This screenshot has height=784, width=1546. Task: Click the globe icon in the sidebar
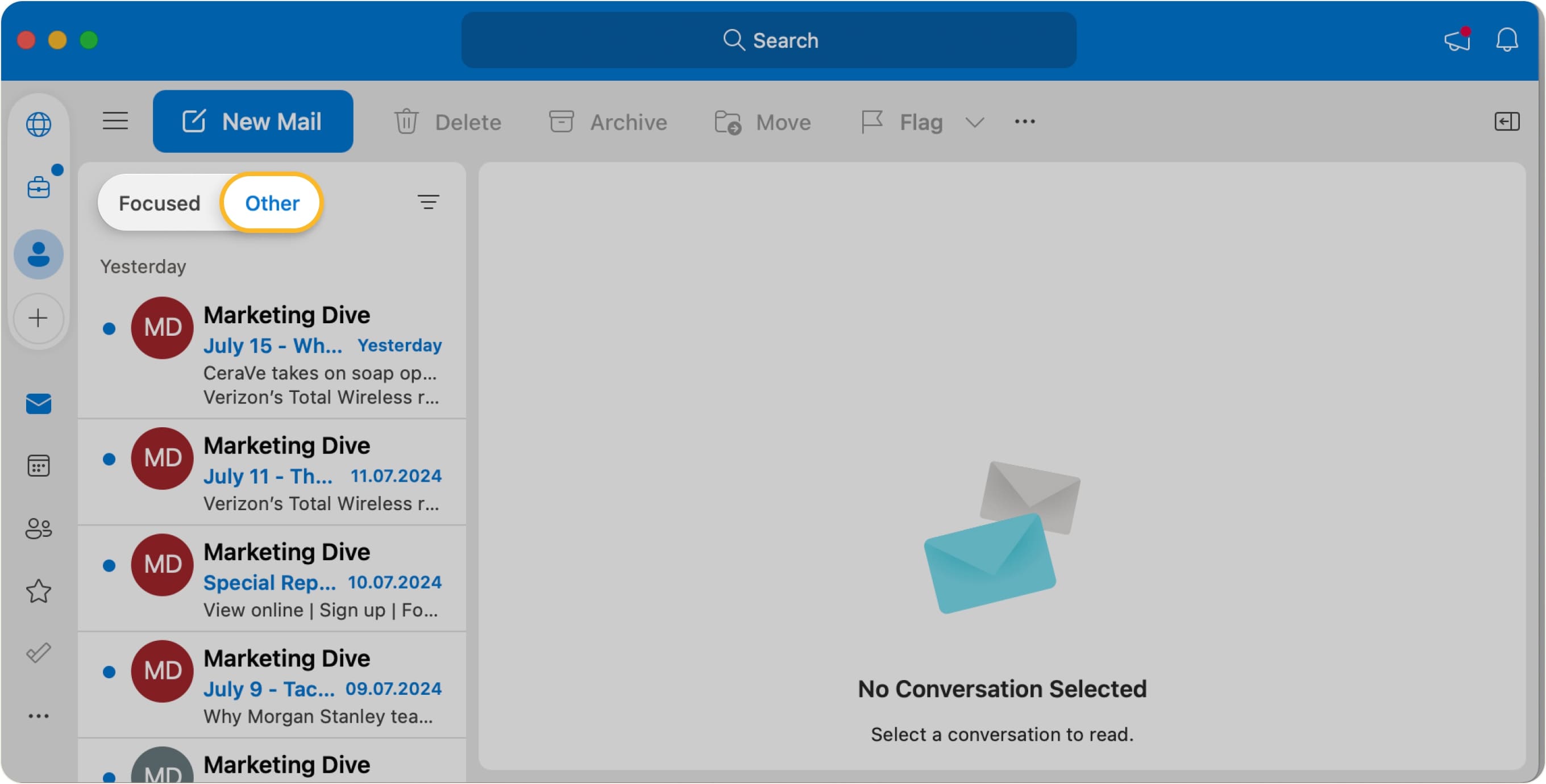coord(39,124)
